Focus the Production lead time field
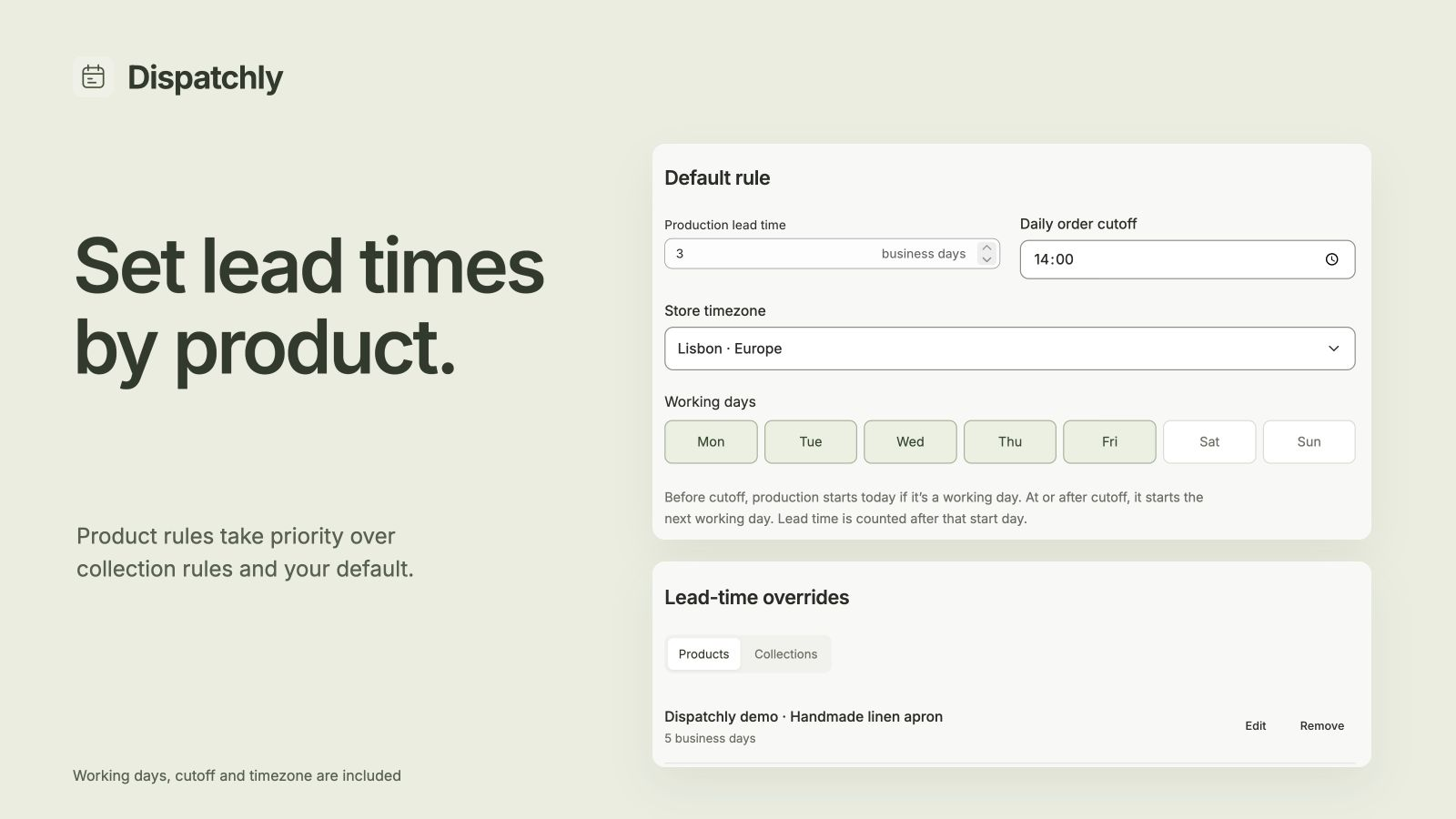The image size is (1456, 819). click(832, 254)
